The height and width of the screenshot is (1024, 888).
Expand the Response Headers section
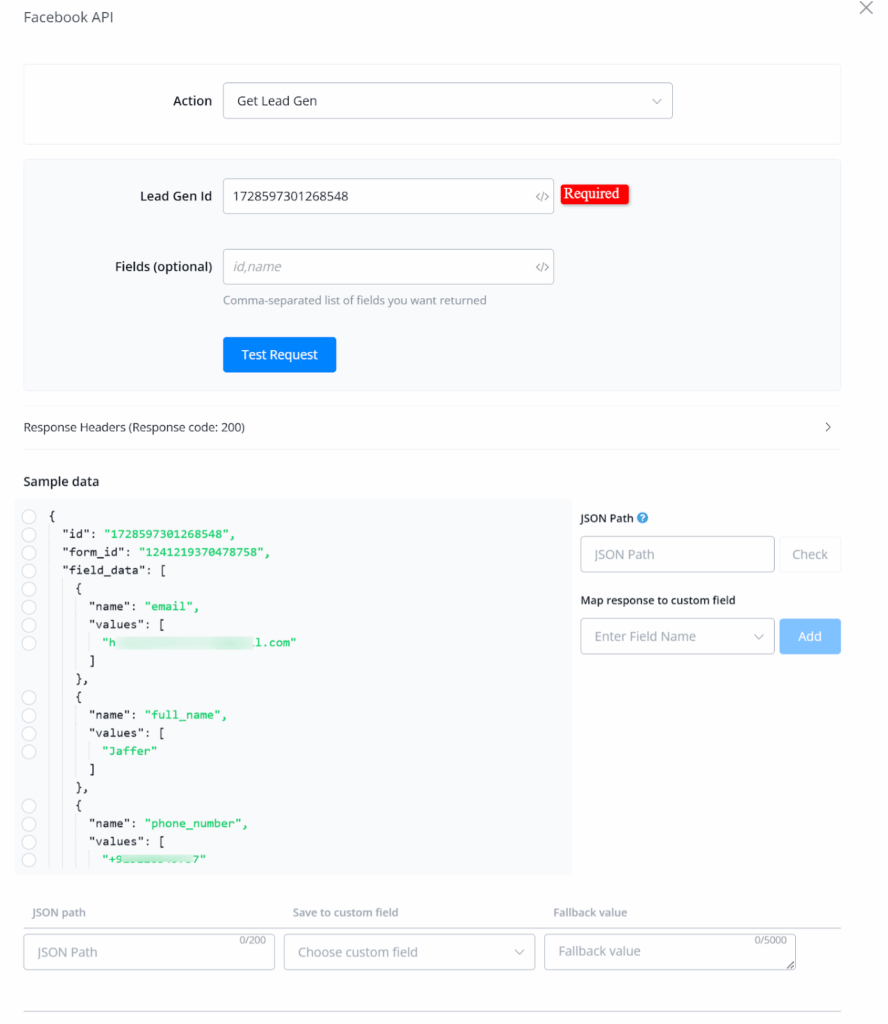tap(827, 427)
